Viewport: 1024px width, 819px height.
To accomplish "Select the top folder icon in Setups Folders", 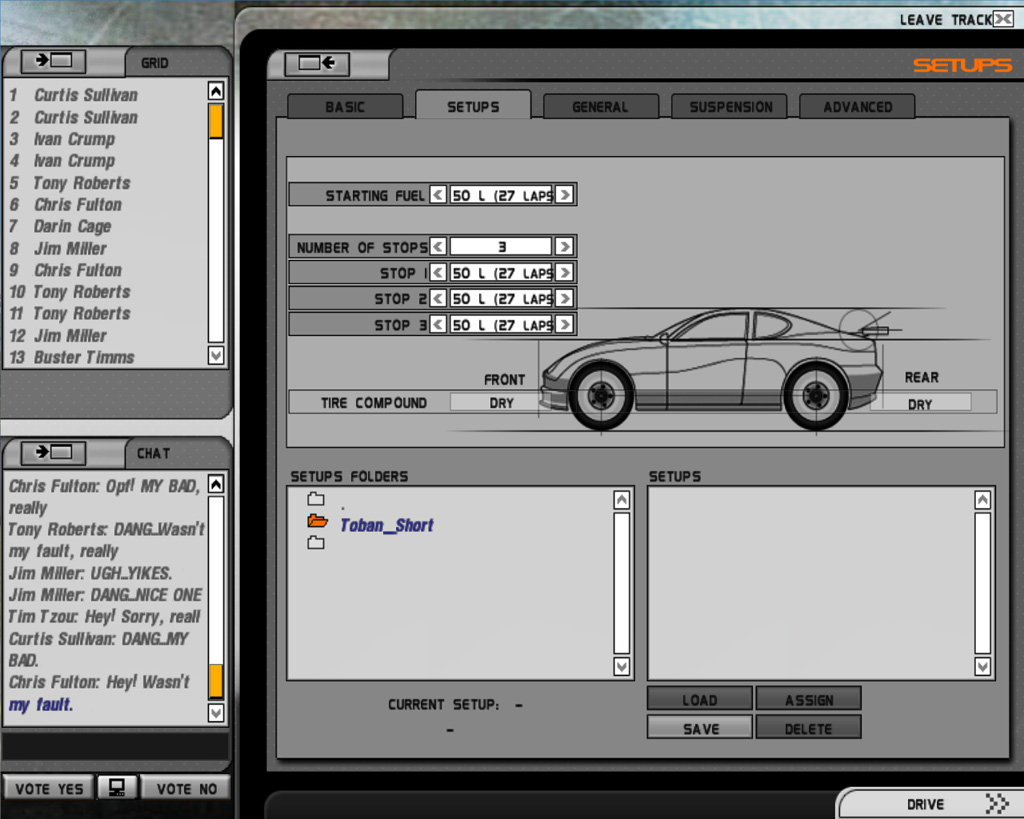I will click(316, 499).
